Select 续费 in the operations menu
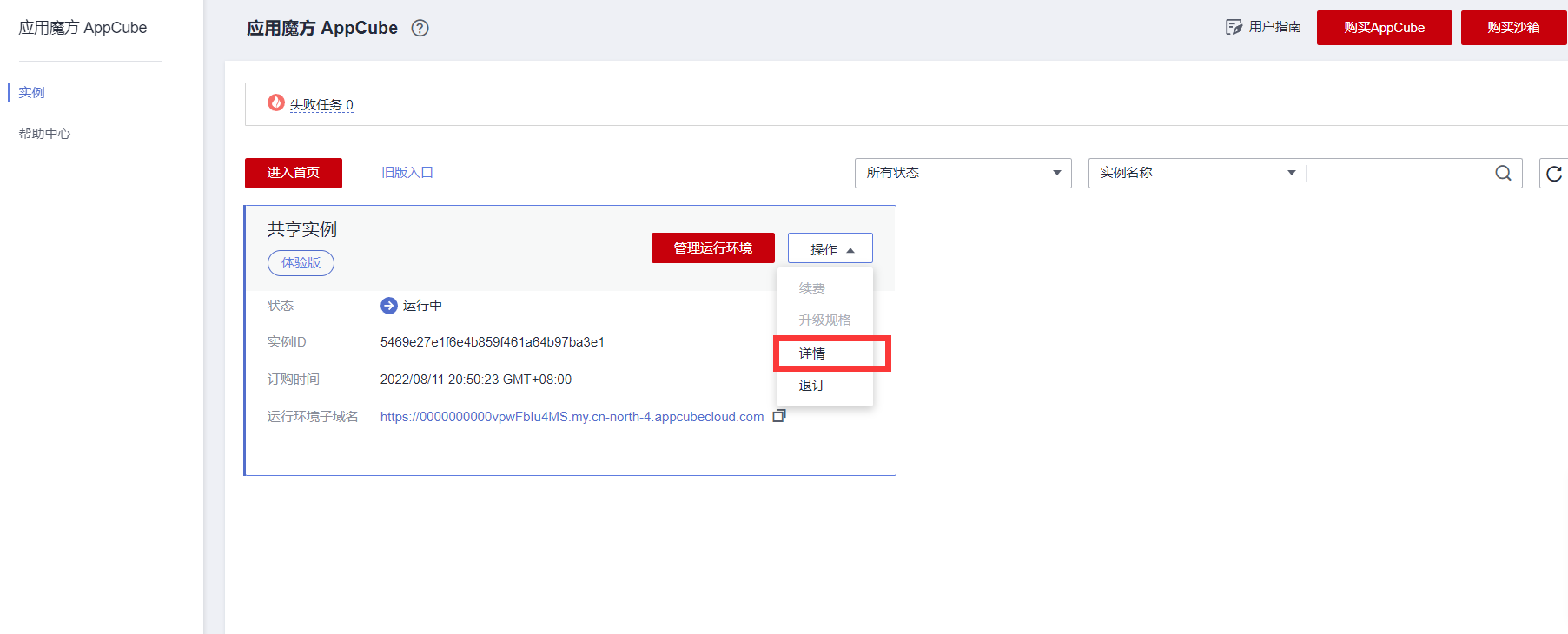1568x634 pixels. (x=812, y=288)
